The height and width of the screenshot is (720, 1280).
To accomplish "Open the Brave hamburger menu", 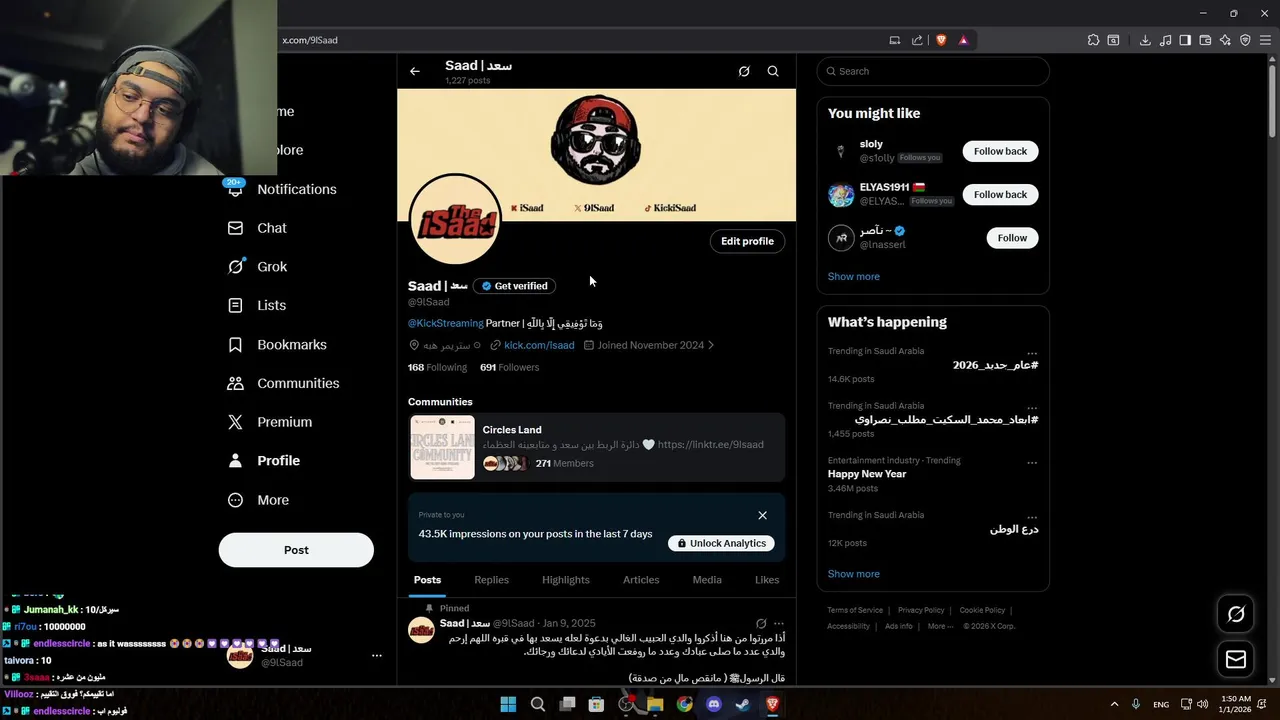I will coord(1265,40).
